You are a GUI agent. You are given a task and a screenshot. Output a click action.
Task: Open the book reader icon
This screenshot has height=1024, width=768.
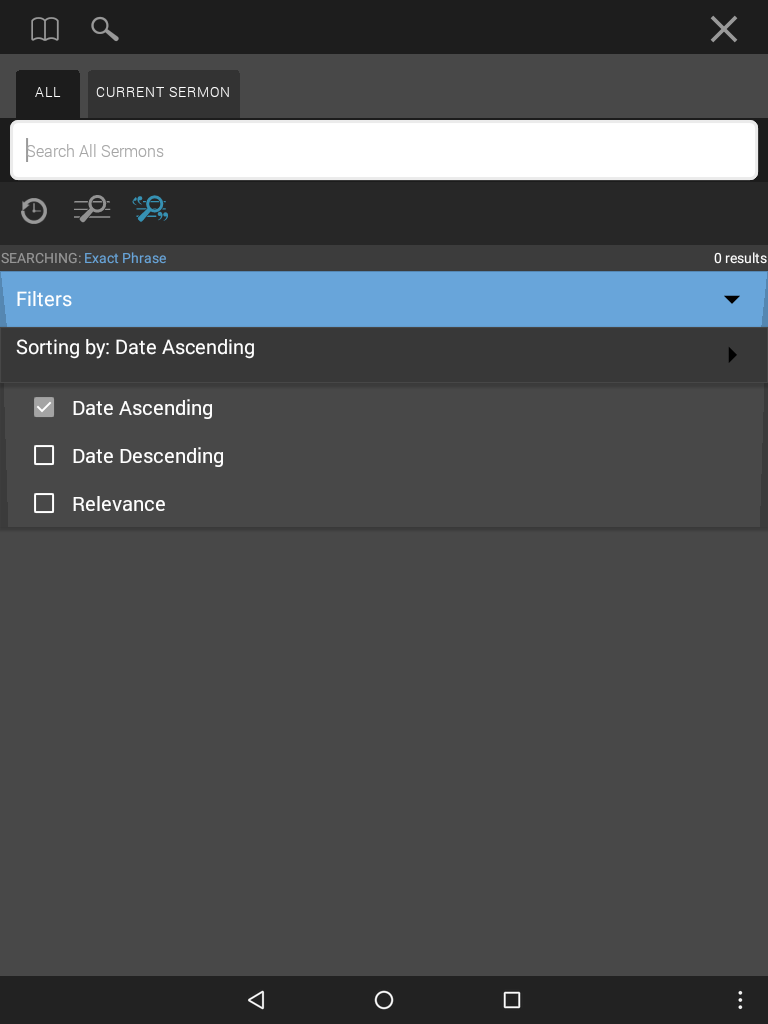45,29
